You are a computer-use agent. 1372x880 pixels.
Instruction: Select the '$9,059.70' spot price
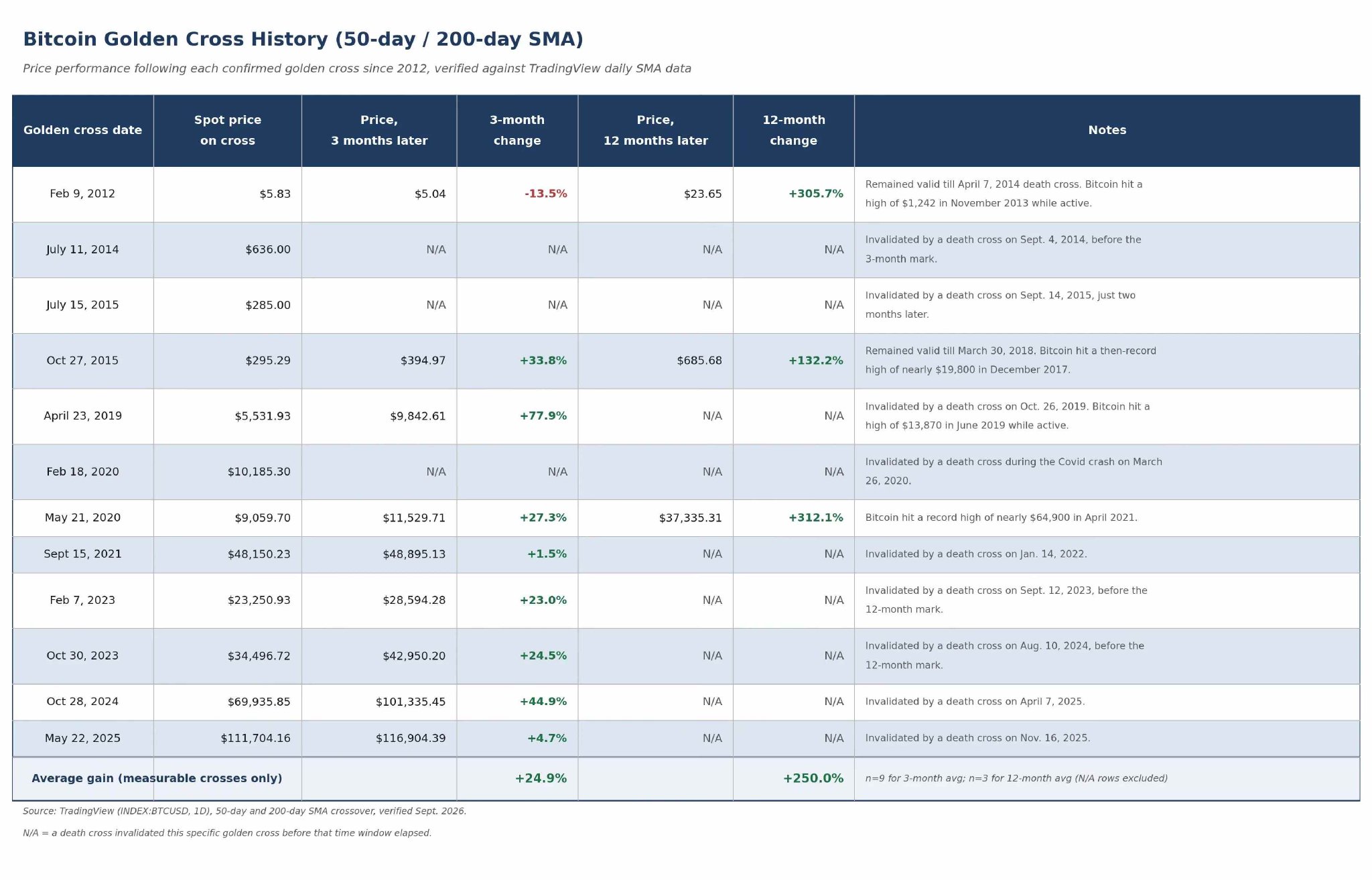pos(263,518)
